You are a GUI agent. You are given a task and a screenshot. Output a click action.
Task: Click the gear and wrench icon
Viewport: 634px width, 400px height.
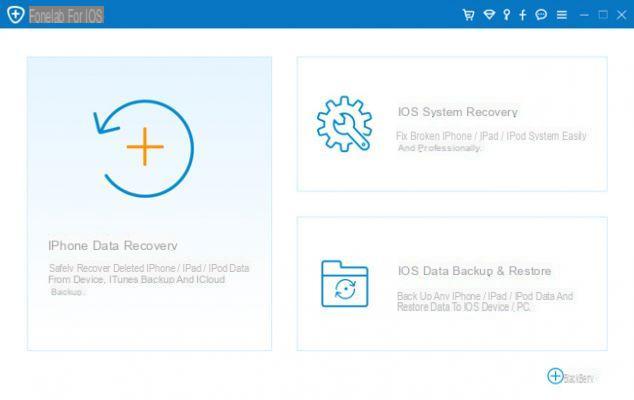(x=344, y=124)
